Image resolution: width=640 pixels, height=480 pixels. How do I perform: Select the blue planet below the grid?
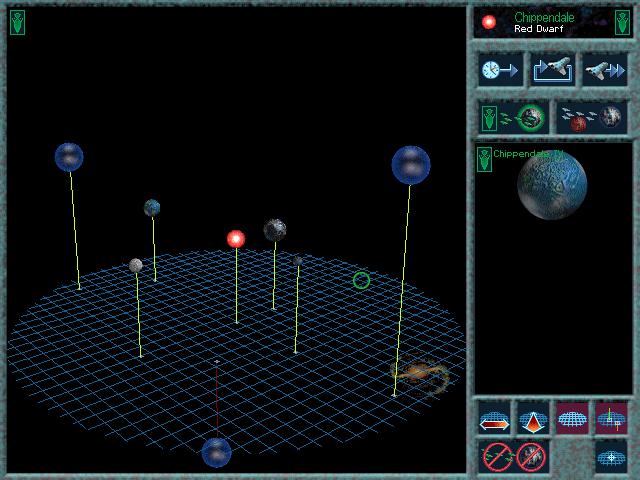point(216,453)
